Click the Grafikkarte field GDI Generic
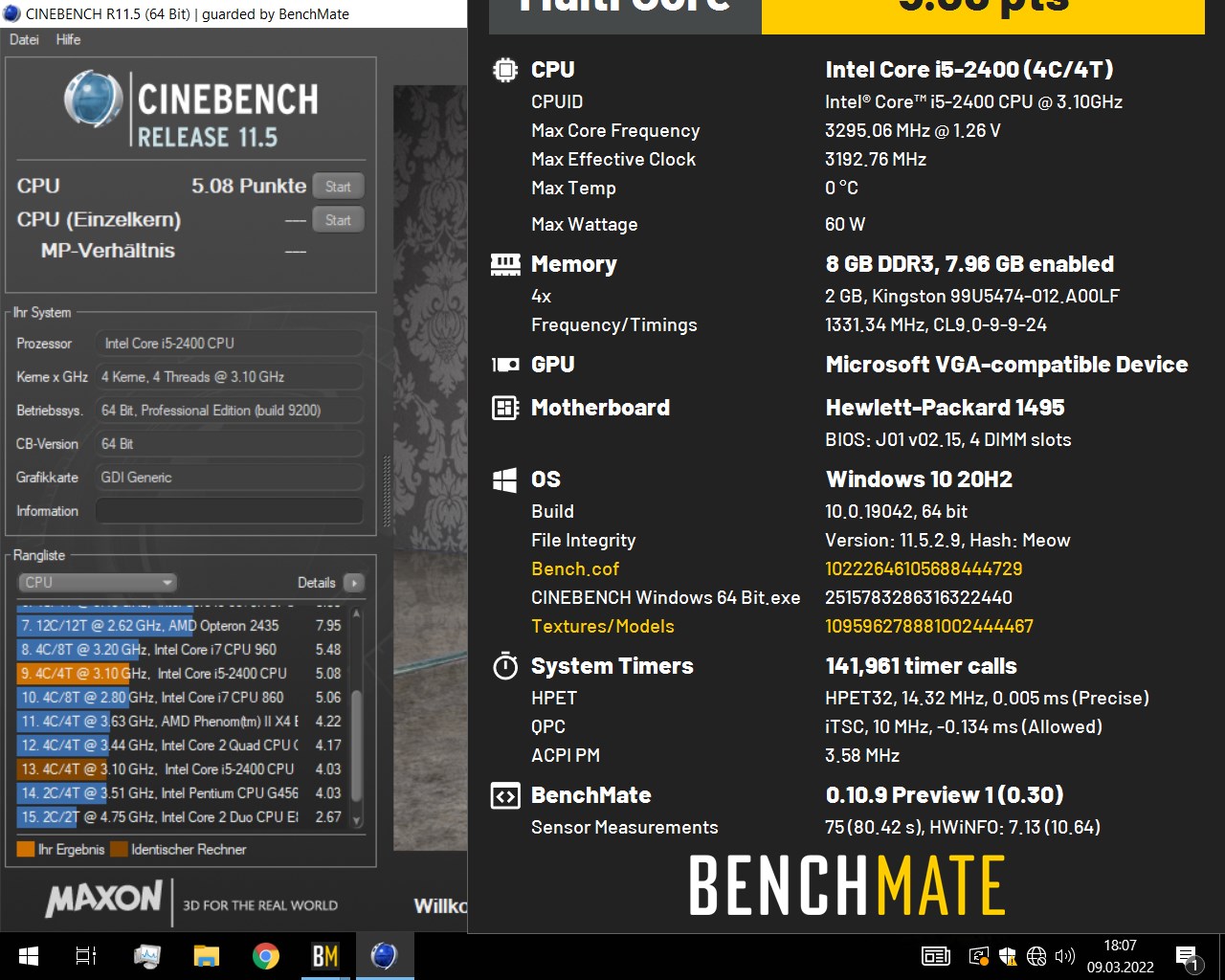The image size is (1225, 980). click(229, 478)
